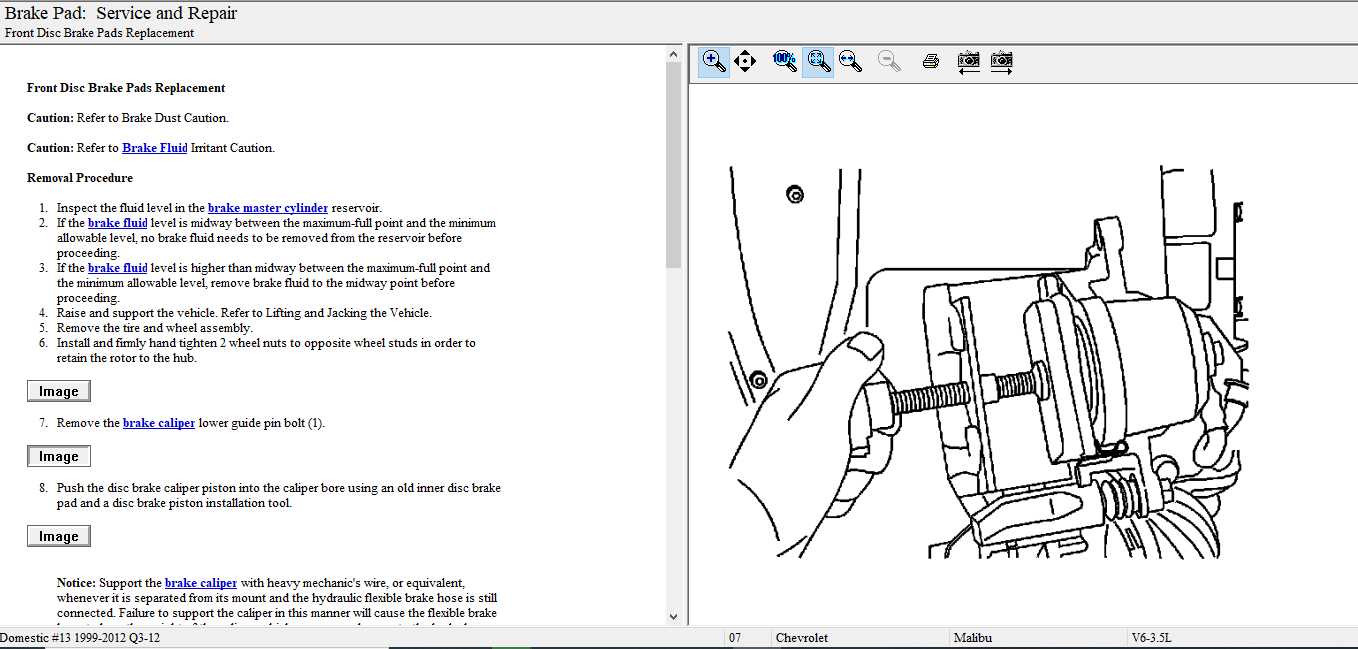Viewport: 1358px width, 649px height.
Task: Select the zoom in magnifier tool
Action: click(x=714, y=61)
